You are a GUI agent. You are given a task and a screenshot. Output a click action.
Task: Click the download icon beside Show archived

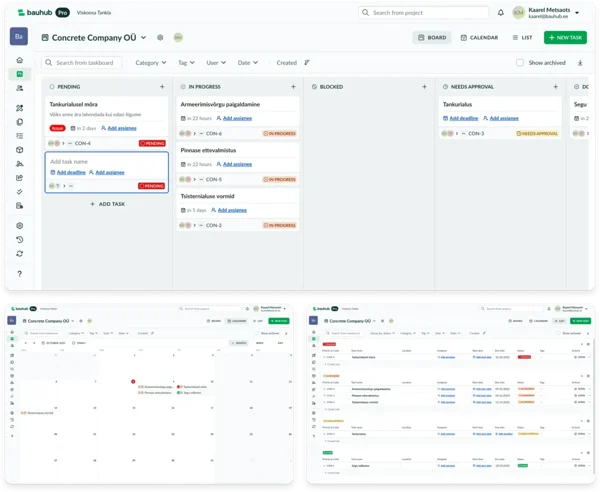580,62
